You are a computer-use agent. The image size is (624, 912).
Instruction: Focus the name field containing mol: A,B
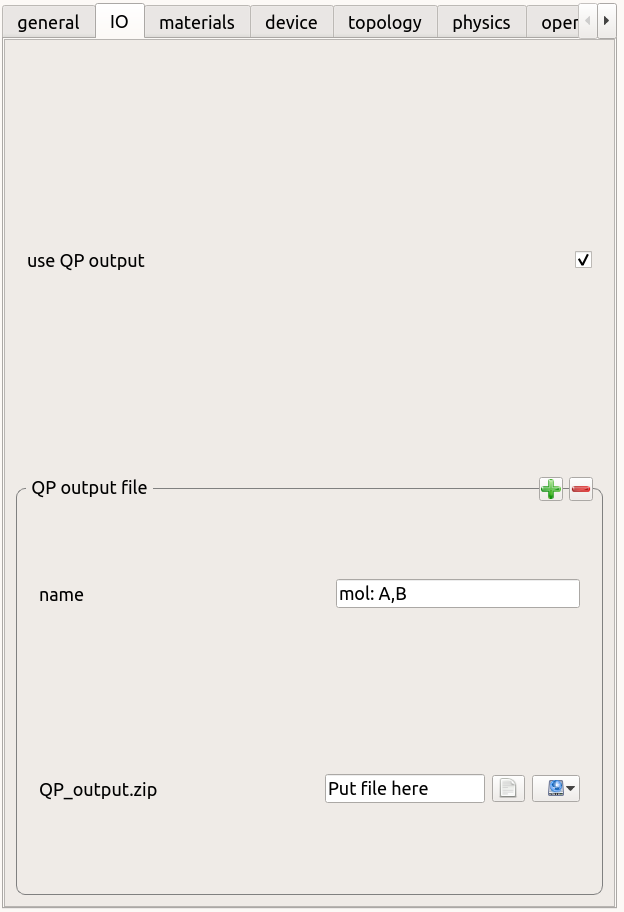458,593
